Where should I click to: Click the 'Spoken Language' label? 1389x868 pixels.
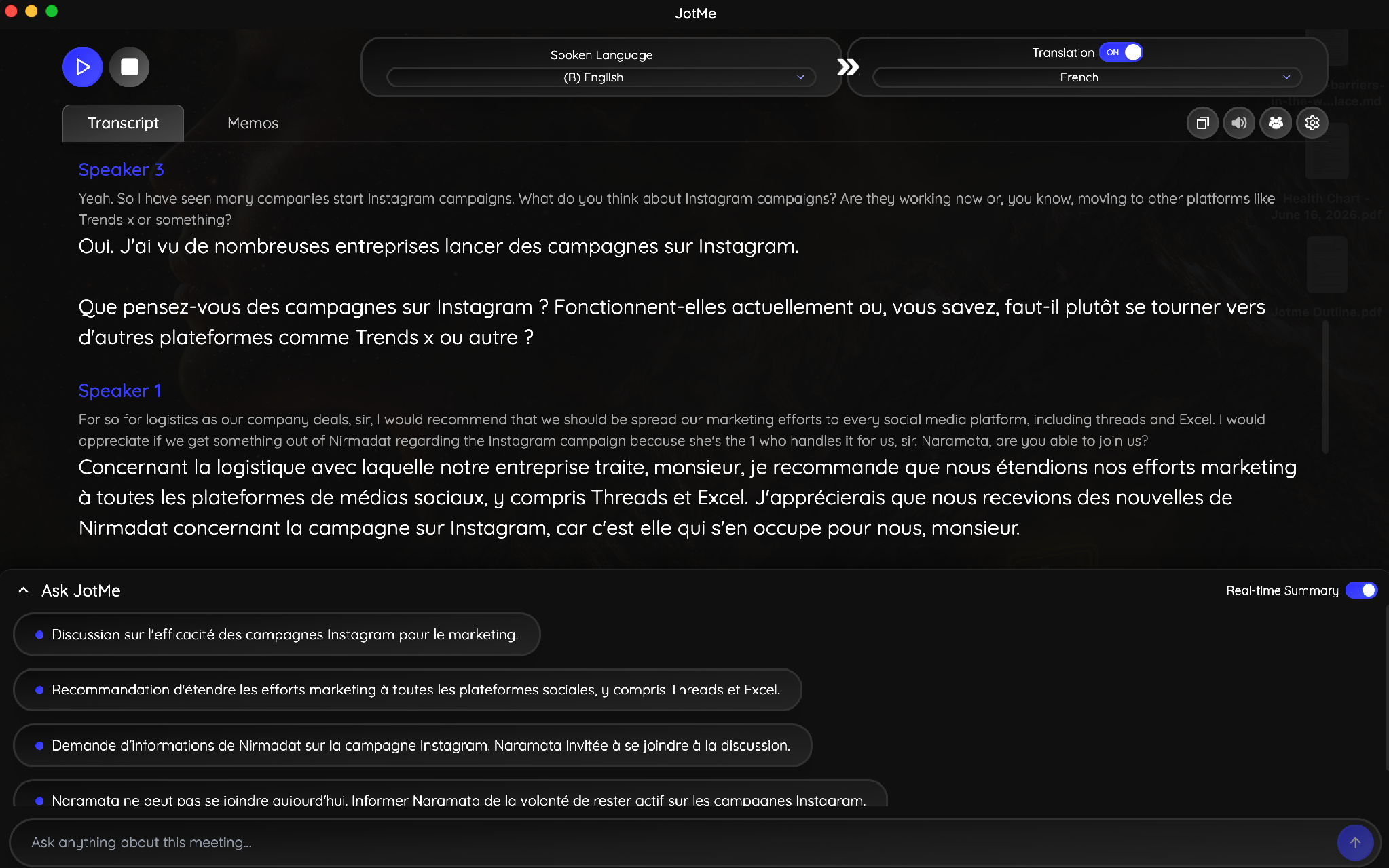601,55
